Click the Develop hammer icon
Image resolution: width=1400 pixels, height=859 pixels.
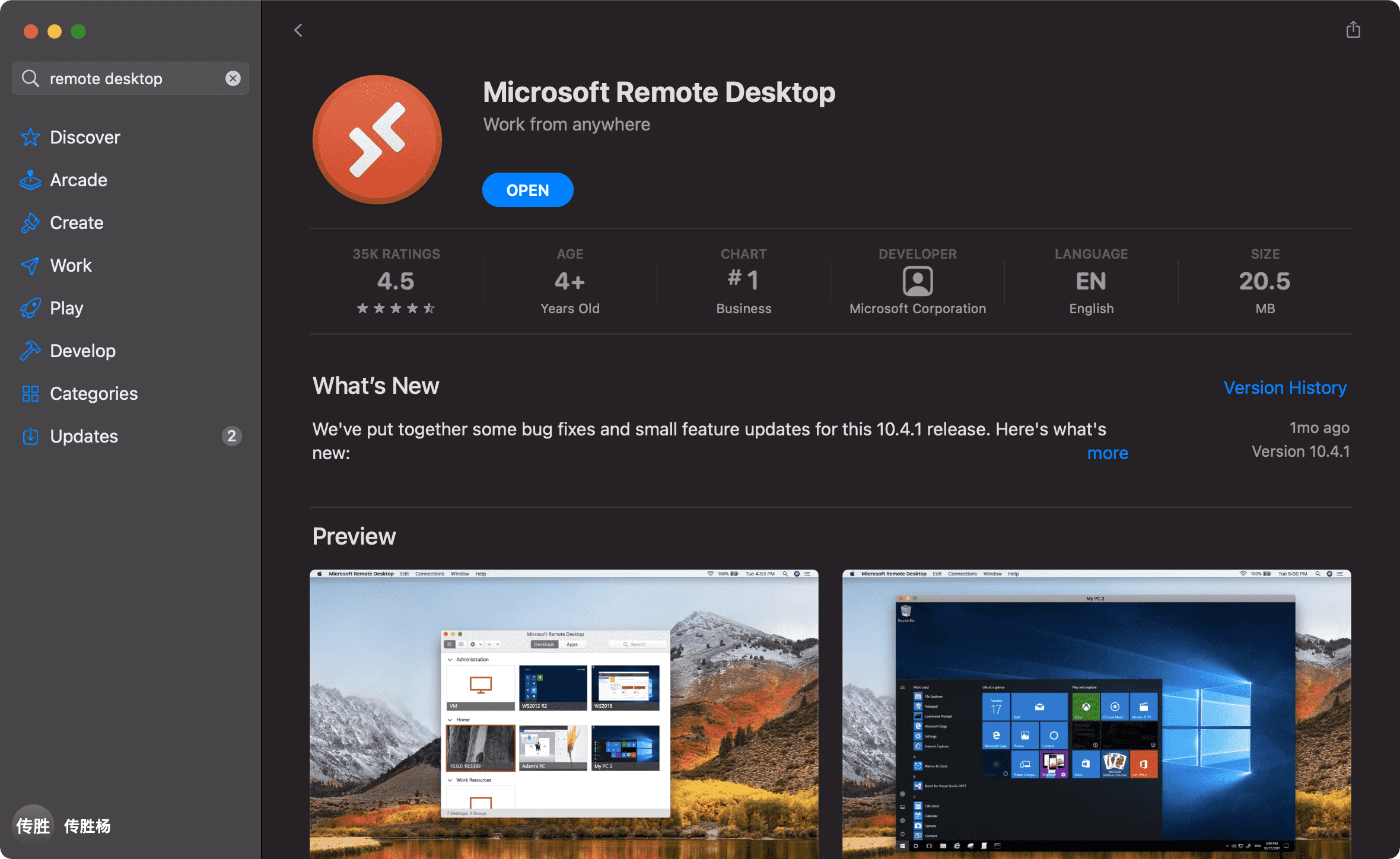point(30,351)
